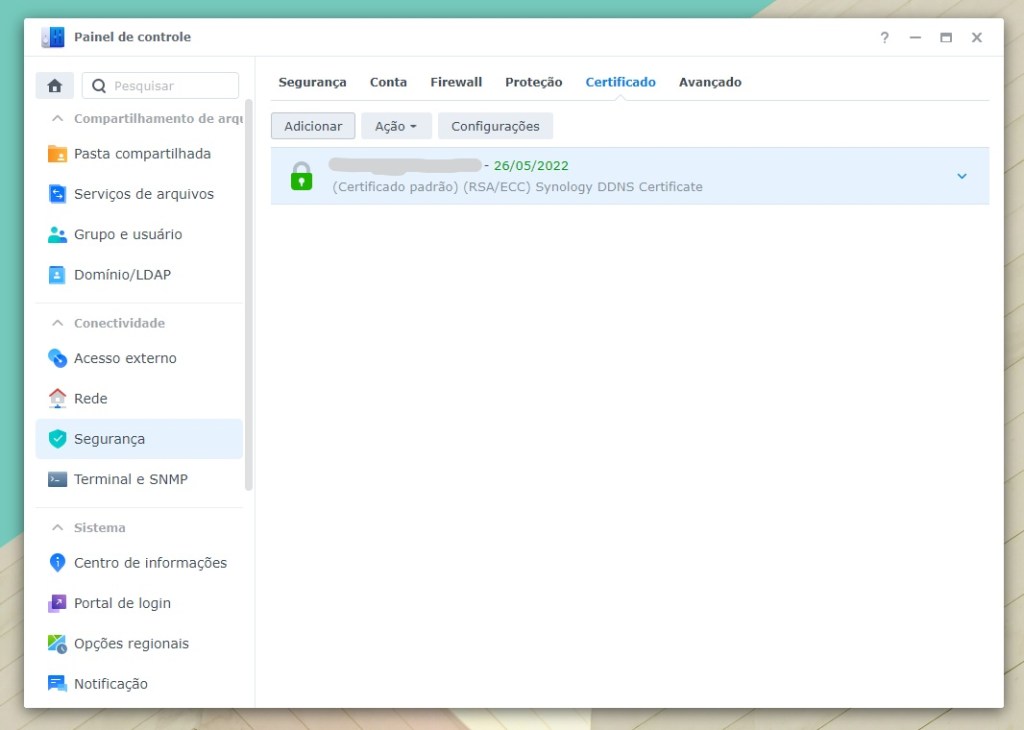
Task: Click the Adicionar button
Action: 313,126
